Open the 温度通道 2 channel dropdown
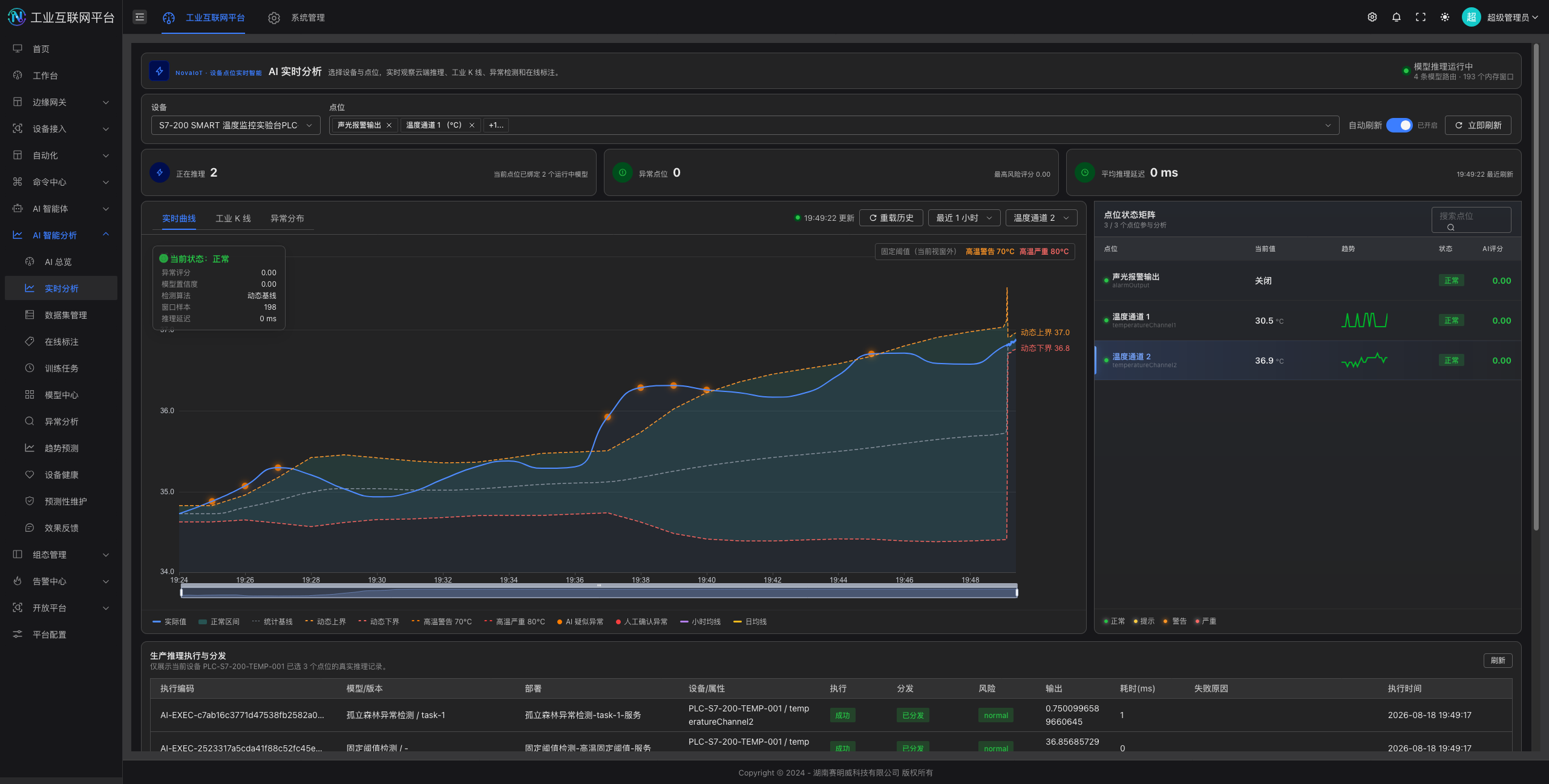This screenshot has width=1549, height=784. click(1041, 218)
